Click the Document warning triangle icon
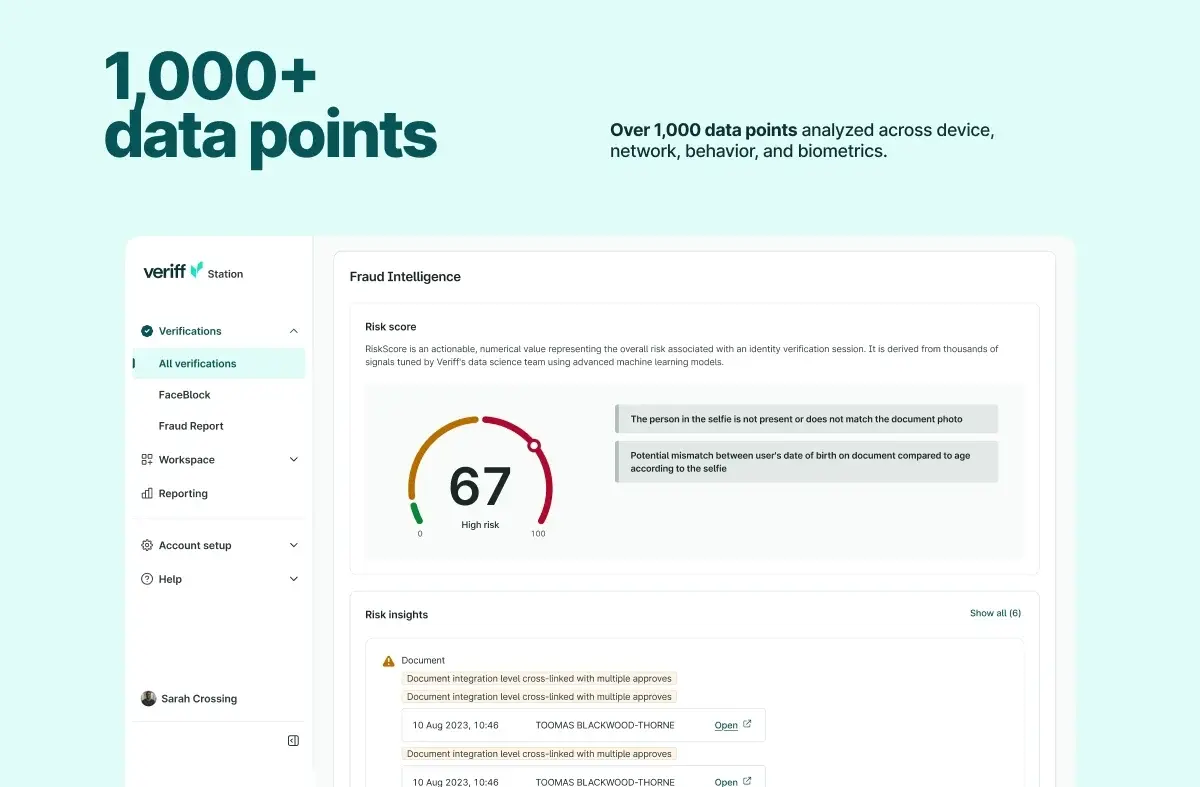Image resolution: width=1200 pixels, height=787 pixels. (388, 661)
